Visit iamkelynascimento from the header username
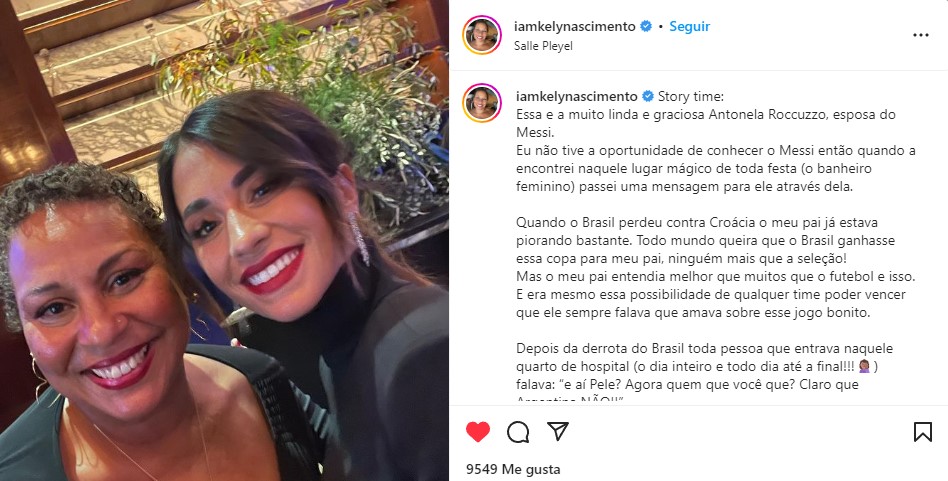 coord(574,26)
